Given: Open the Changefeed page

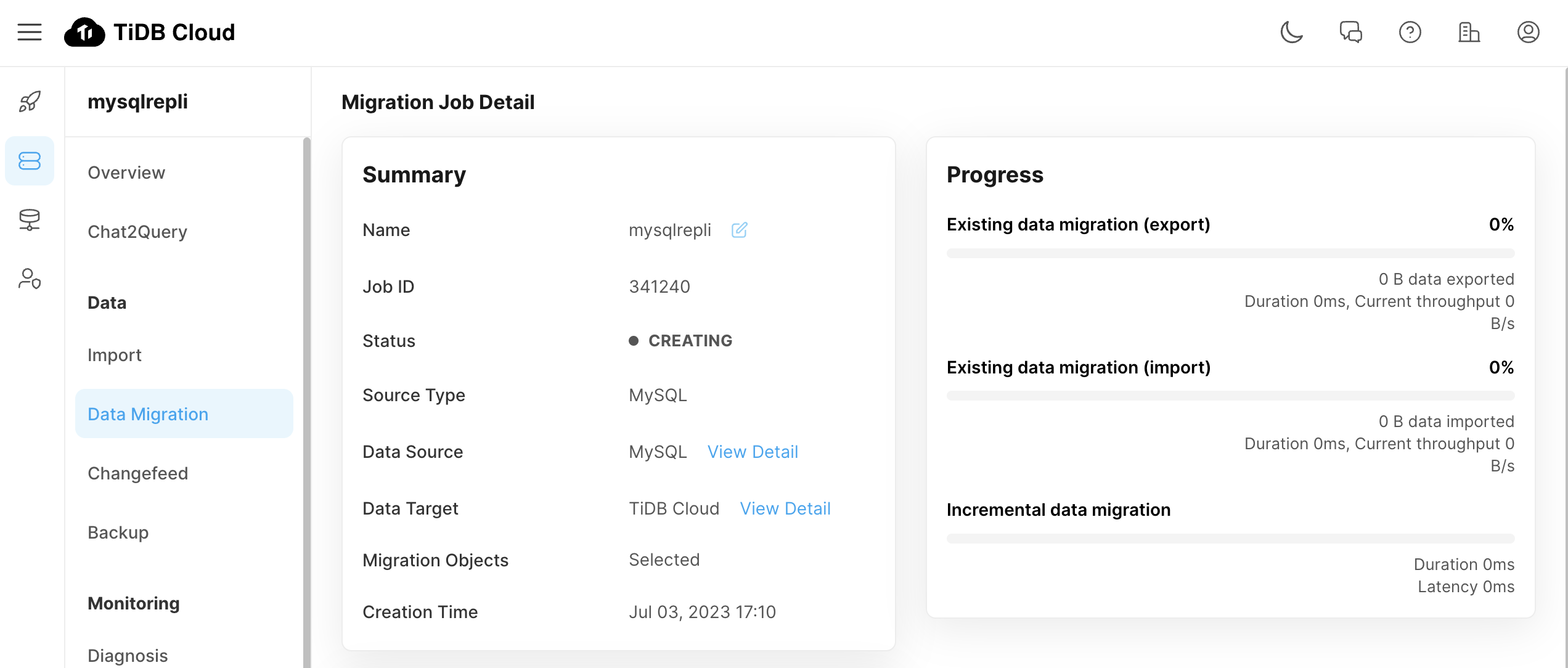Looking at the screenshot, I should click(138, 473).
